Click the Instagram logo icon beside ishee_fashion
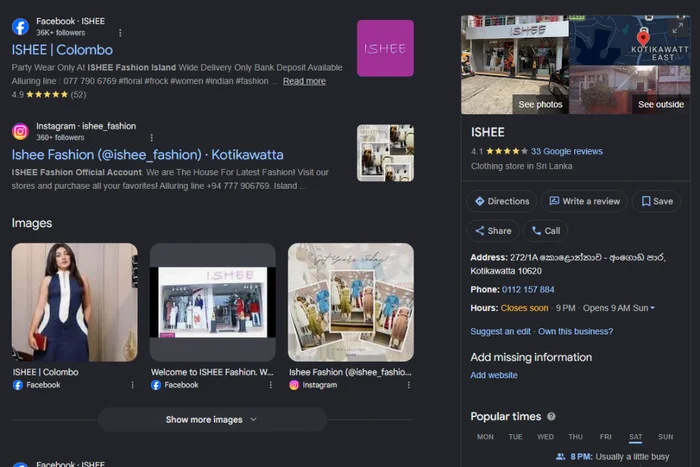Image resolution: width=700 pixels, height=467 pixels. (x=20, y=132)
